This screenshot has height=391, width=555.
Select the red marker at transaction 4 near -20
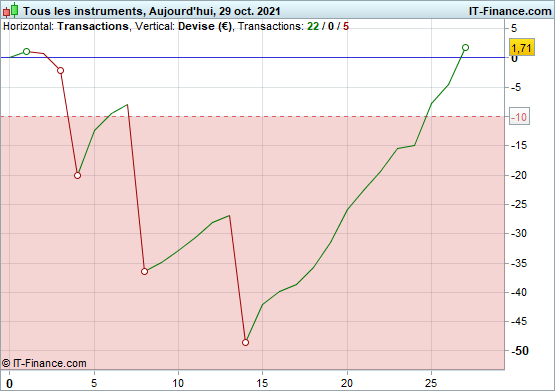point(78,176)
